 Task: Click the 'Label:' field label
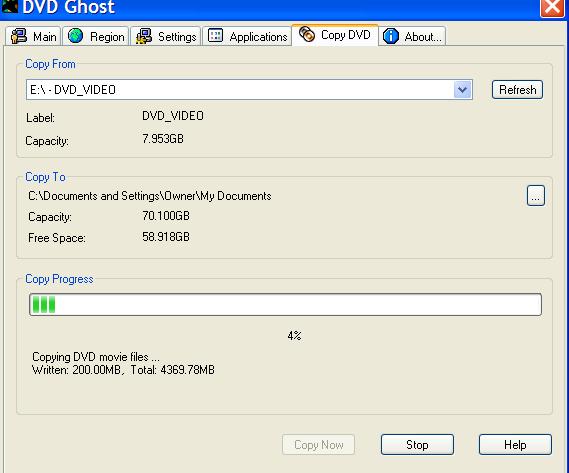click(x=40, y=118)
